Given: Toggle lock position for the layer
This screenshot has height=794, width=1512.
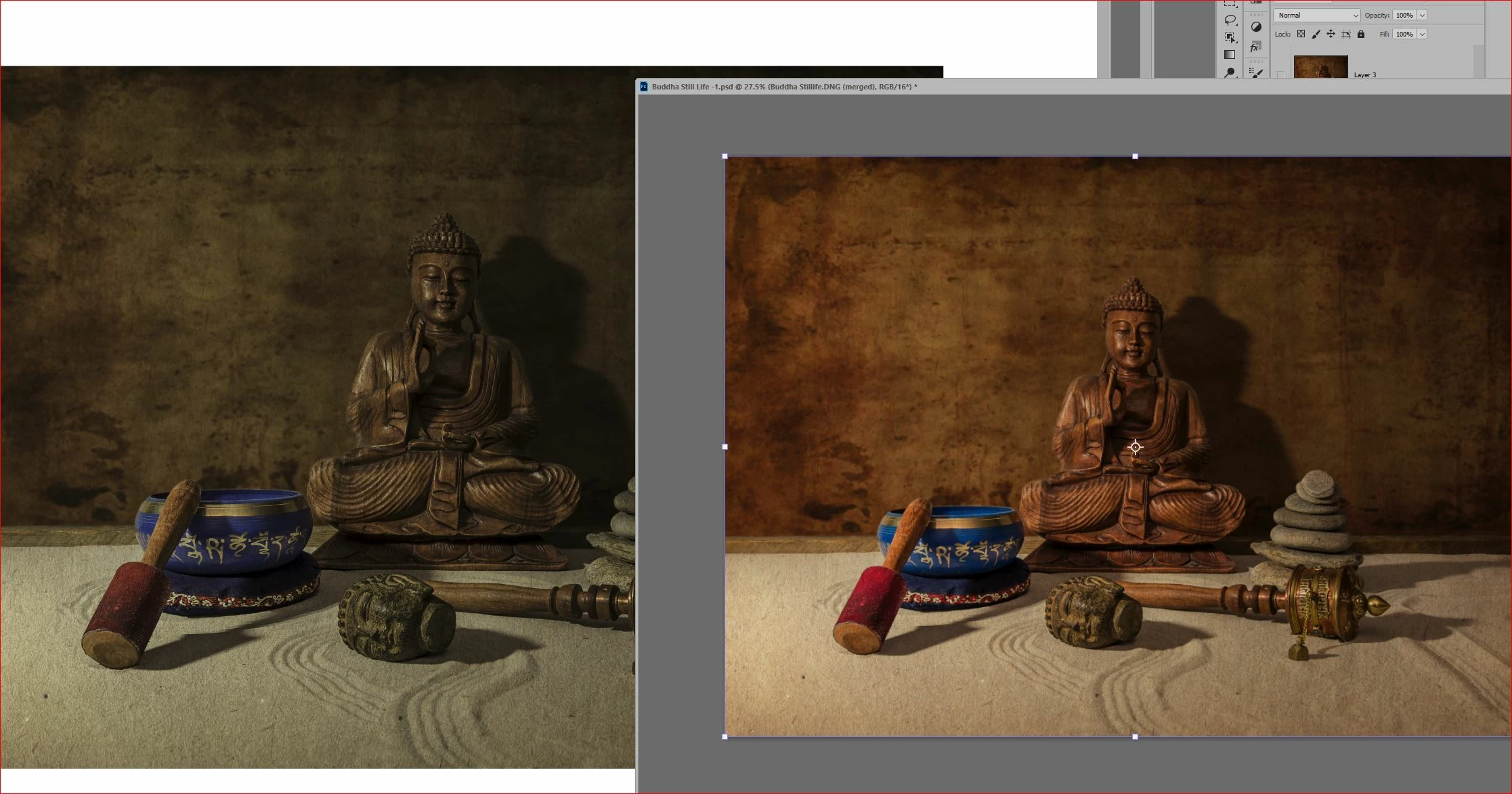Looking at the screenshot, I should tap(1331, 34).
